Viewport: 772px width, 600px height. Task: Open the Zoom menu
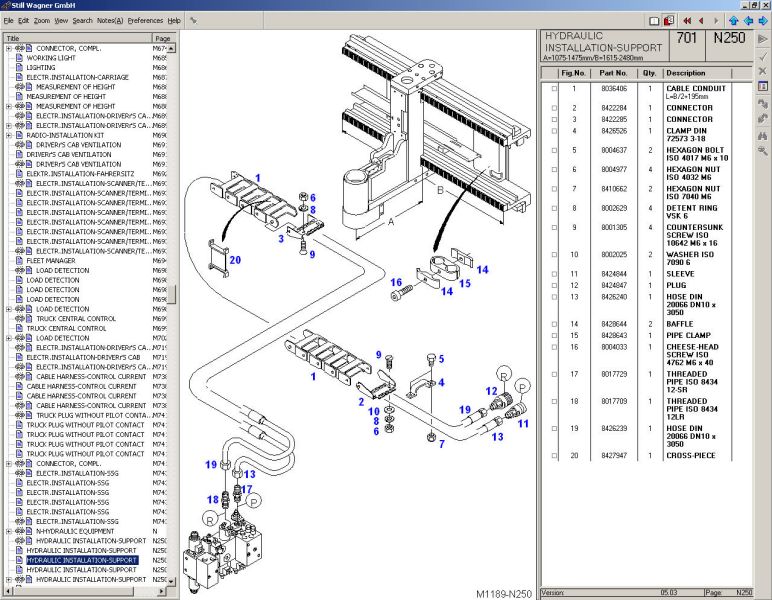[x=41, y=20]
